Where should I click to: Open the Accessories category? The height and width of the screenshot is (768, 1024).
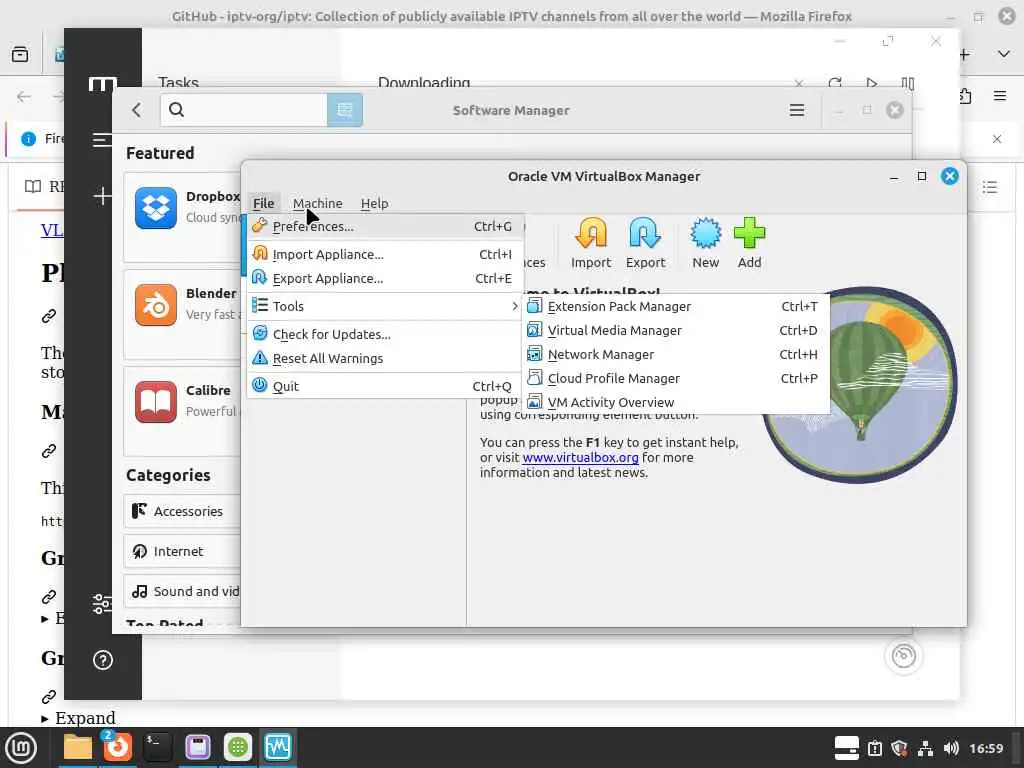[x=183, y=511]
